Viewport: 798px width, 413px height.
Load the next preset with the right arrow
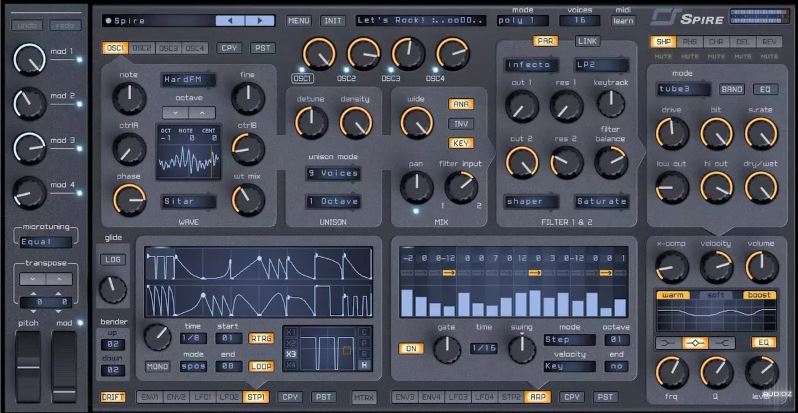point(260,21)
